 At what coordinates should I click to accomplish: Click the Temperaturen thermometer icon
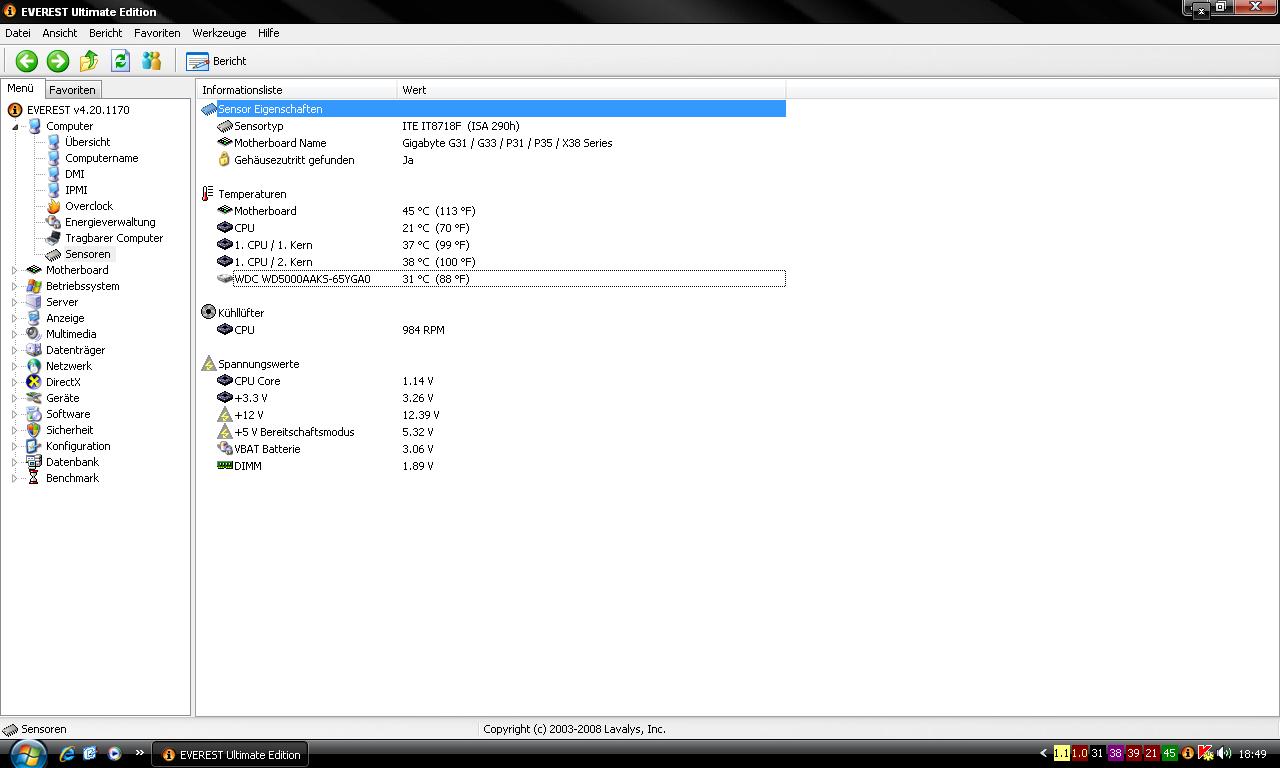click(x=208, y=194)
